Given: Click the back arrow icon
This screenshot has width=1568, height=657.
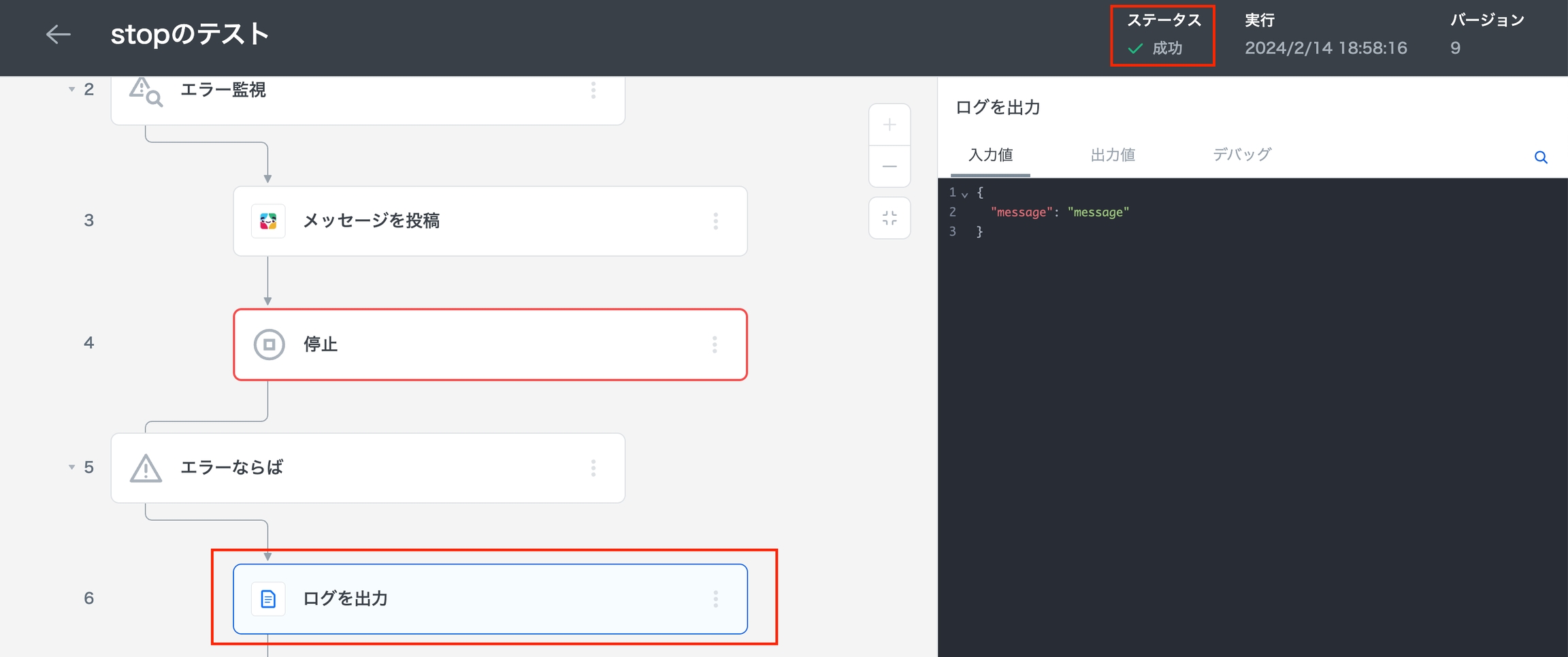Looking at the screenshot, I should [x=58, y=34].
